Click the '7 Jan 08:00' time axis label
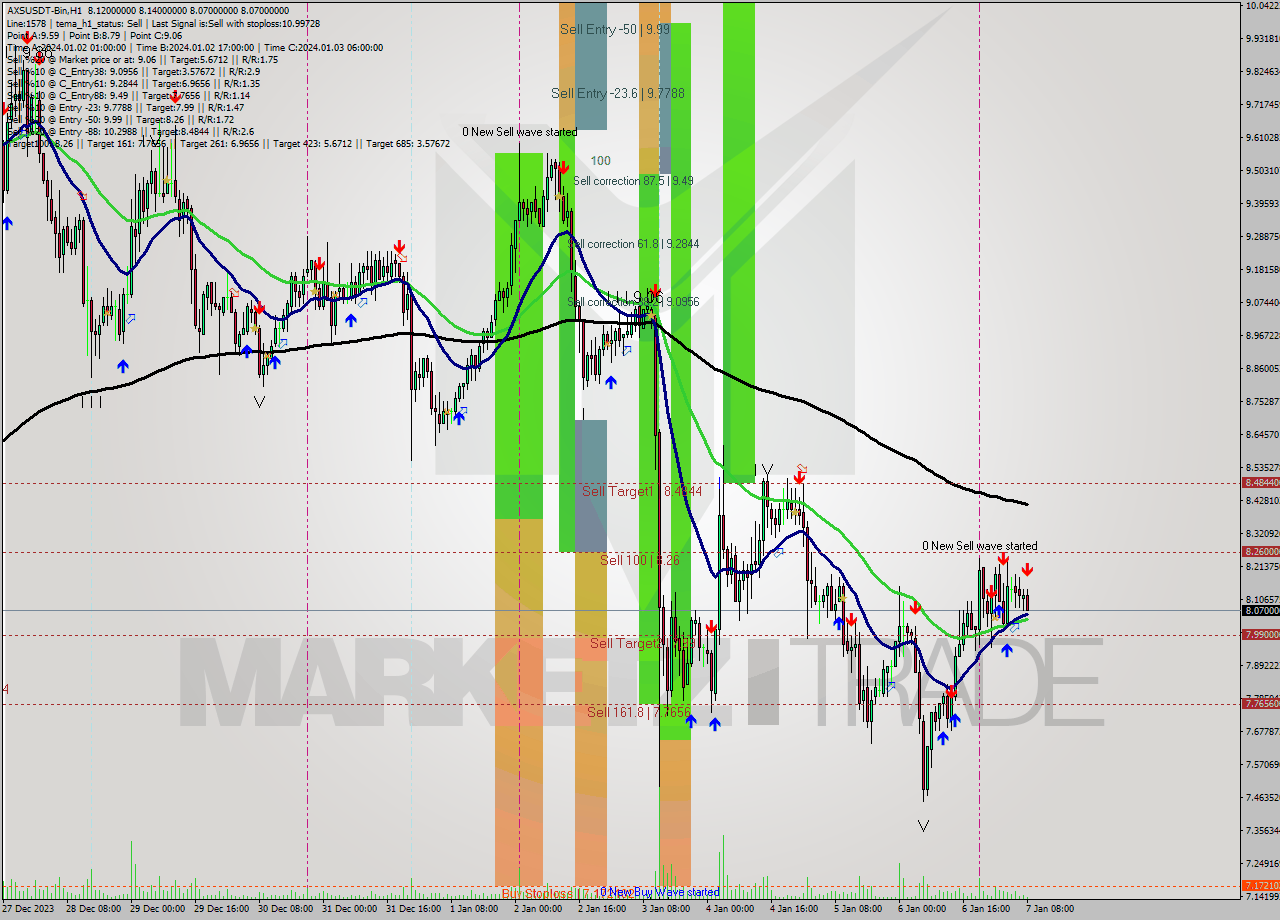1280x920 pixels. [x=1050, y=909]
